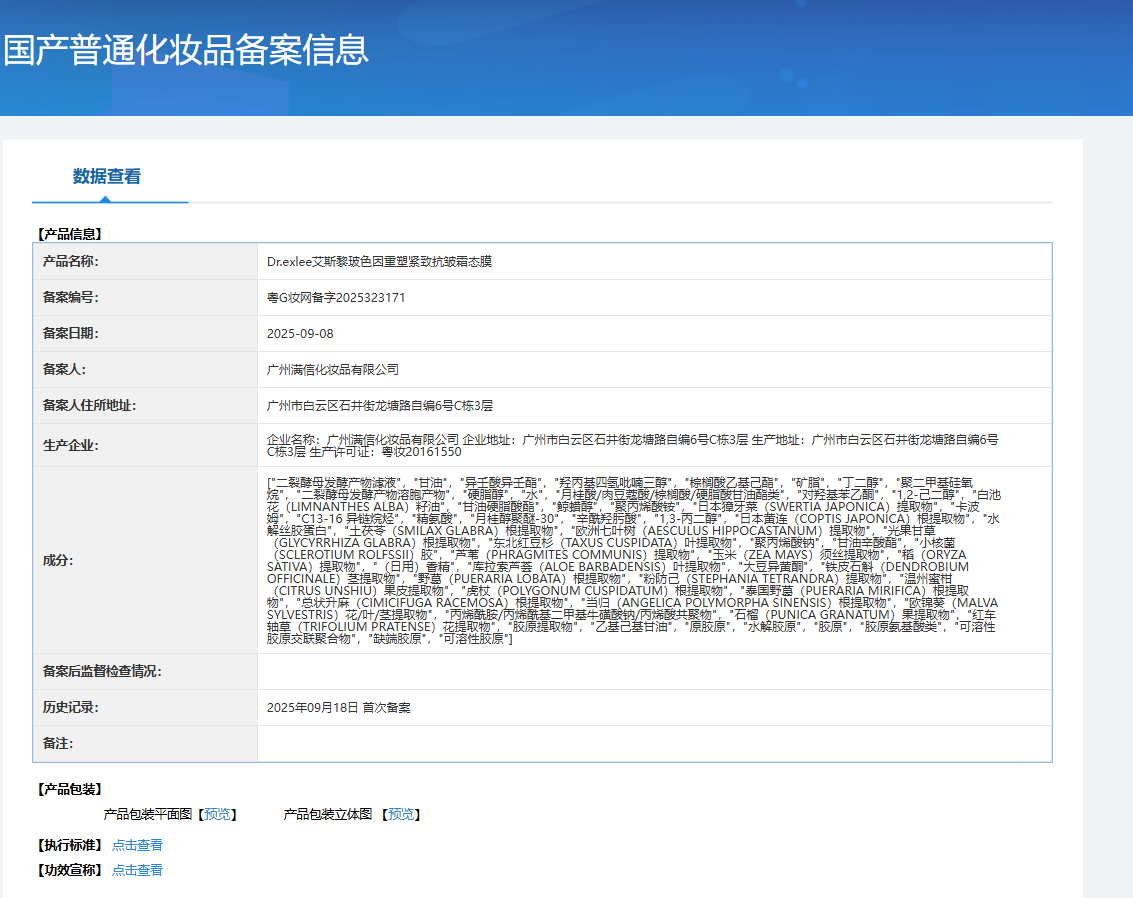Viewport: 1133px width, 898px height.
Task: Click the 备案人住所地址 address value
Action: [x=379, y=405]
